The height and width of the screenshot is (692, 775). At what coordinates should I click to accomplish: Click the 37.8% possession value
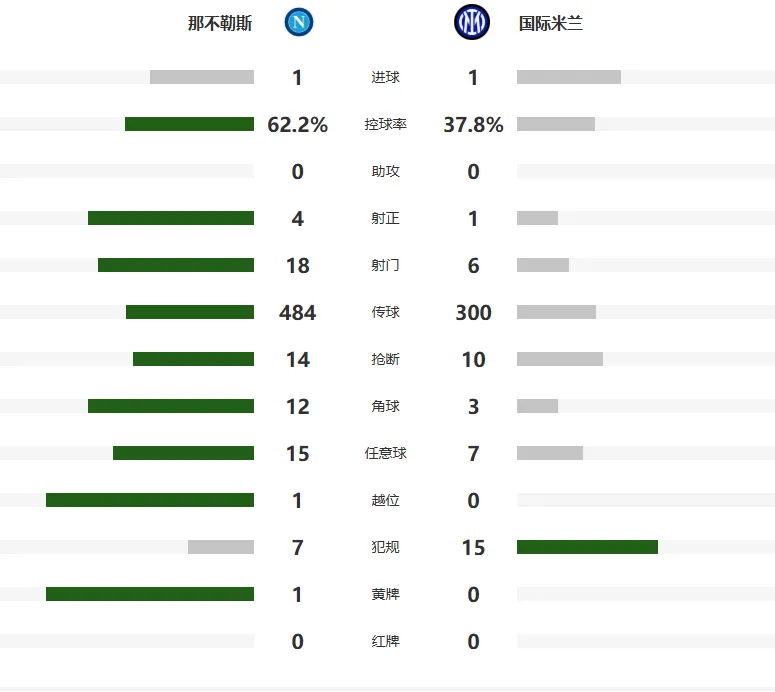[474, 125]
